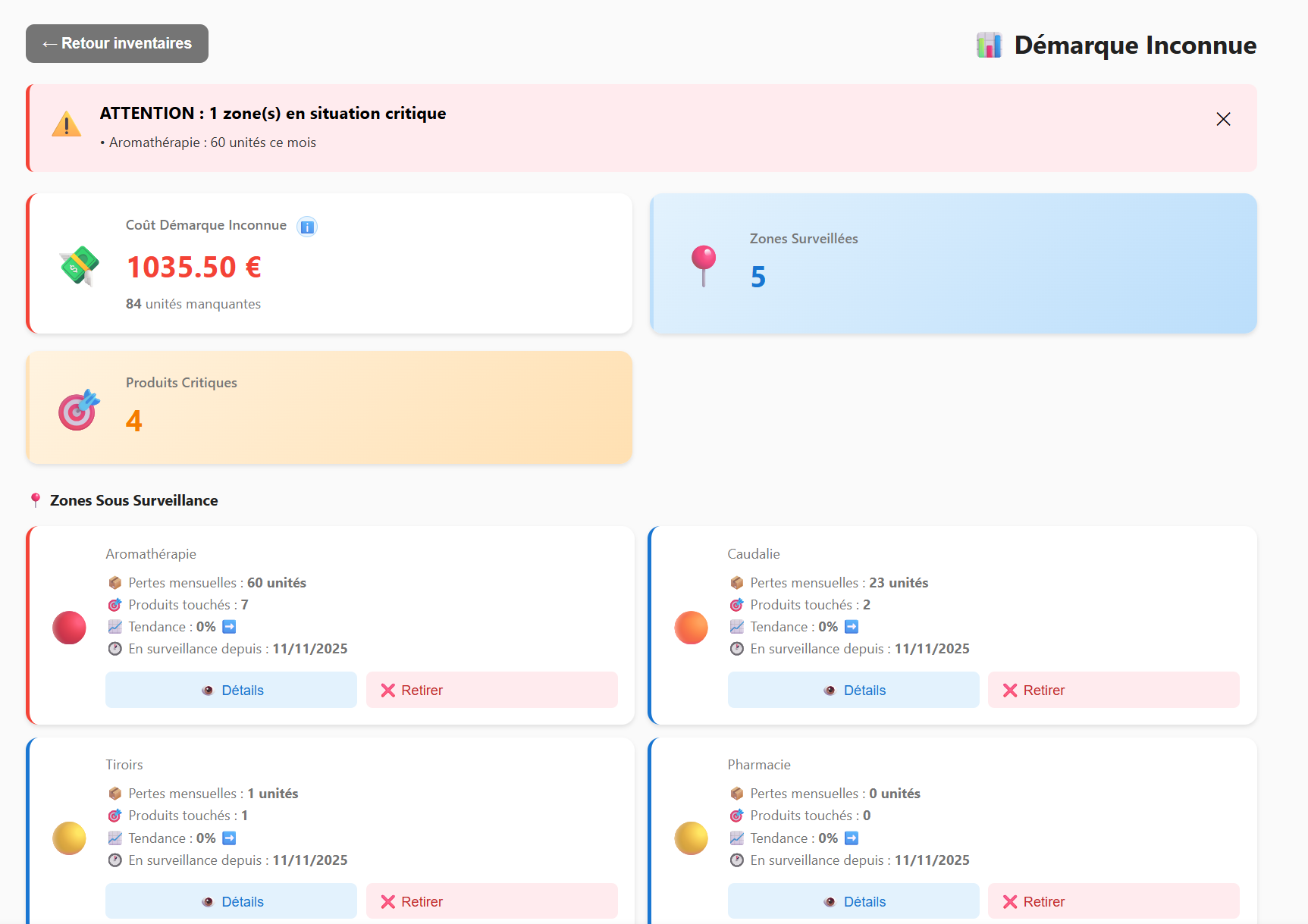Click the pin icon on Zones Surveillées card
1308x924 pixels.
click(x=703, y=263)
